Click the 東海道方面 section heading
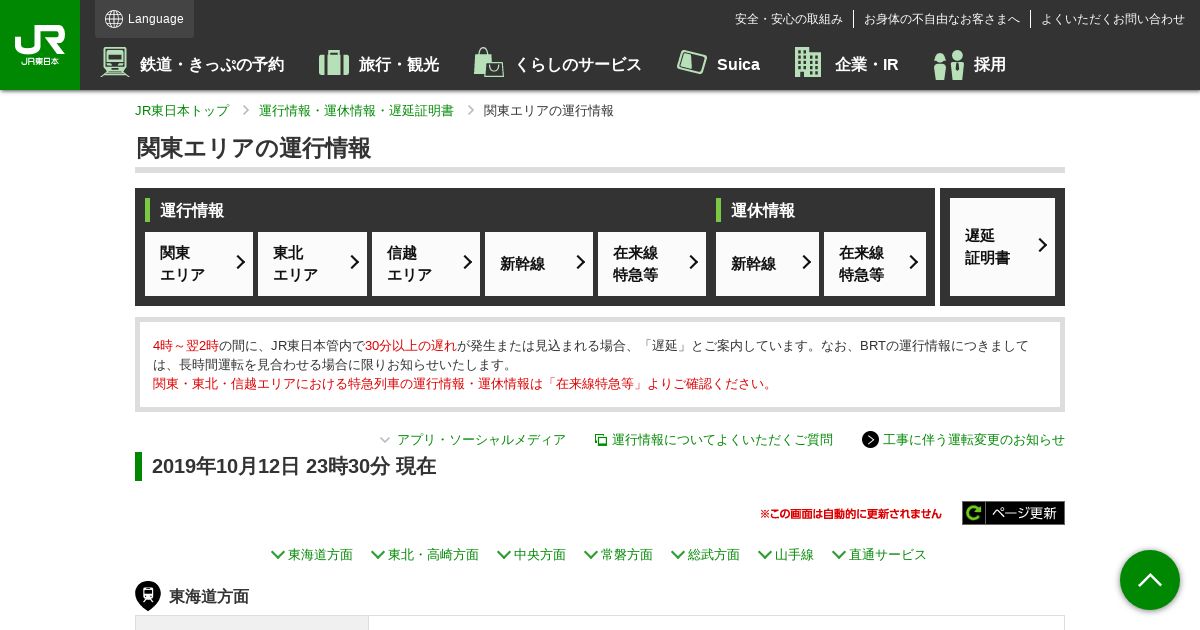 point(209,597)
